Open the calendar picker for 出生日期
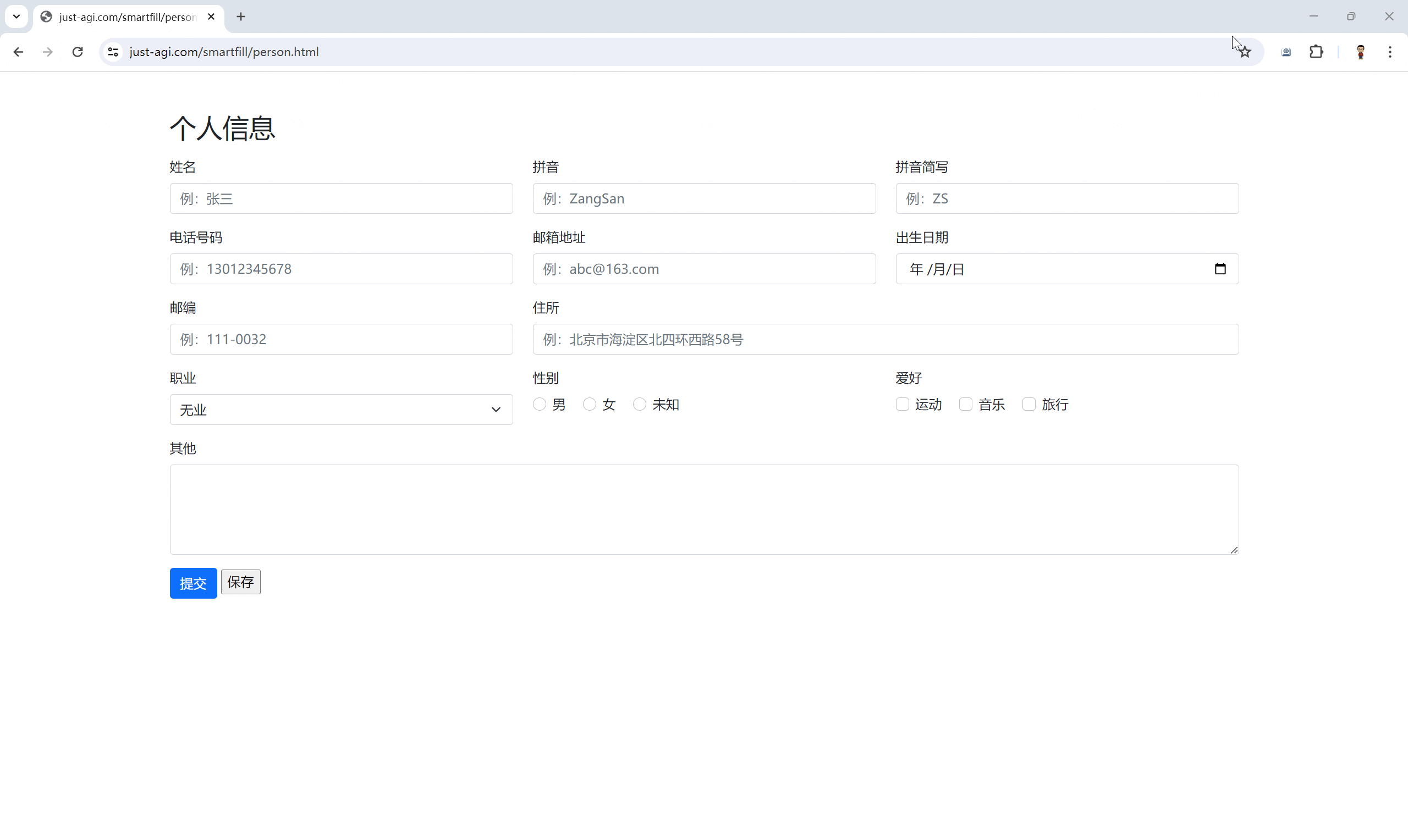 click(1220, 269)
